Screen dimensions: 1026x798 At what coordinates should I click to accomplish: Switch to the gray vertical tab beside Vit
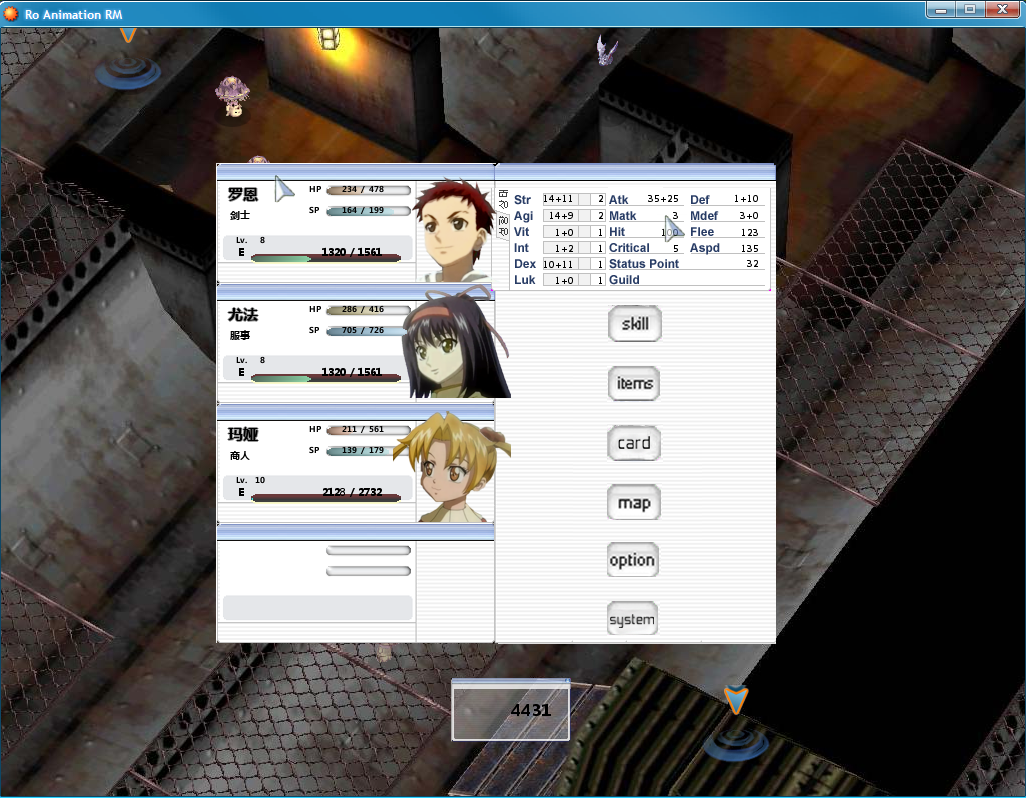[503, 226]
